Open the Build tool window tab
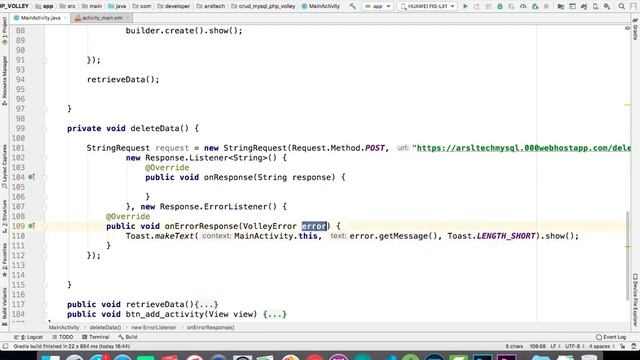This screenshot has width=640, height=360. tap(127, 337)
